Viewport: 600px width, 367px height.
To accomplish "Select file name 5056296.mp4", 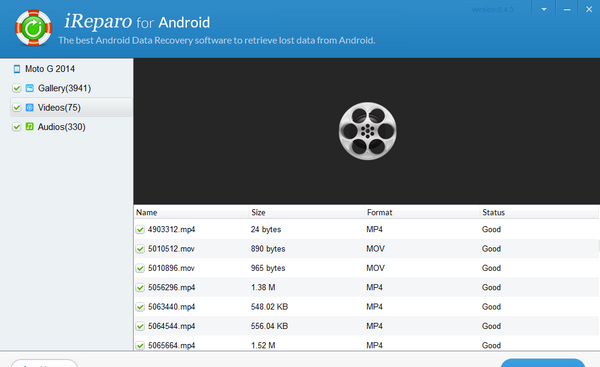I will [x=171, y=288].
